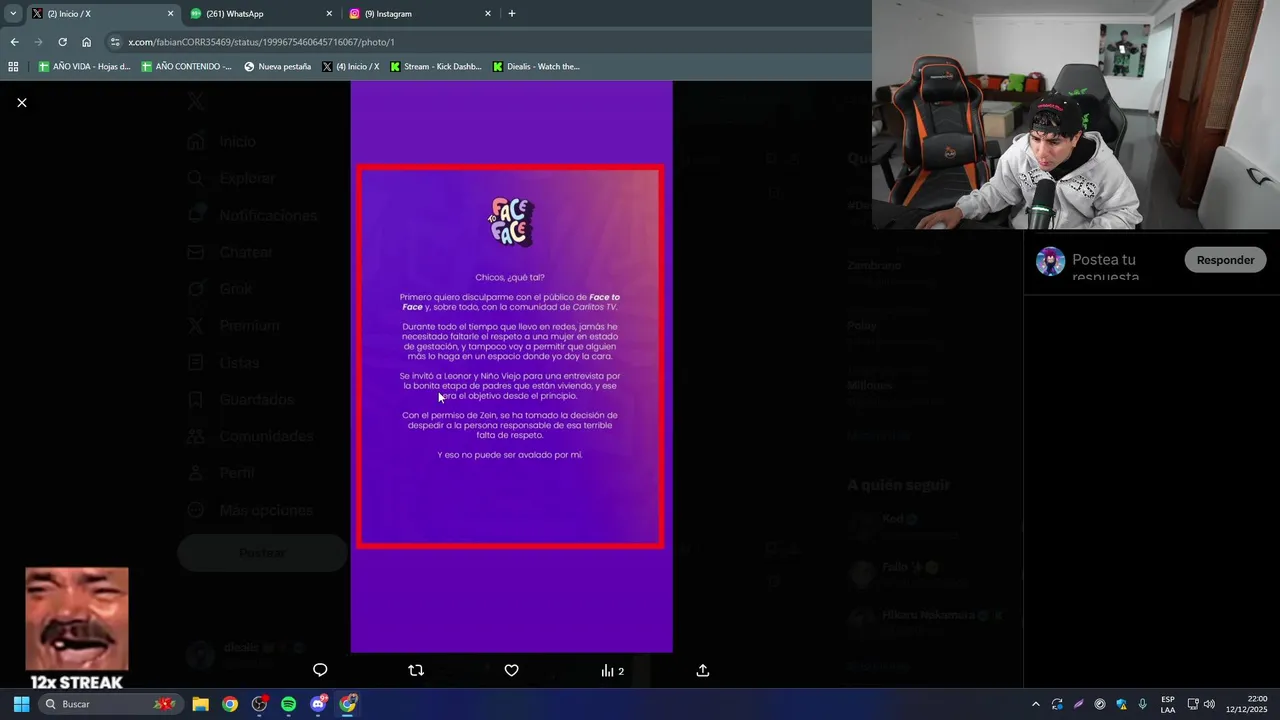Like the post with the heart icon

511,670
